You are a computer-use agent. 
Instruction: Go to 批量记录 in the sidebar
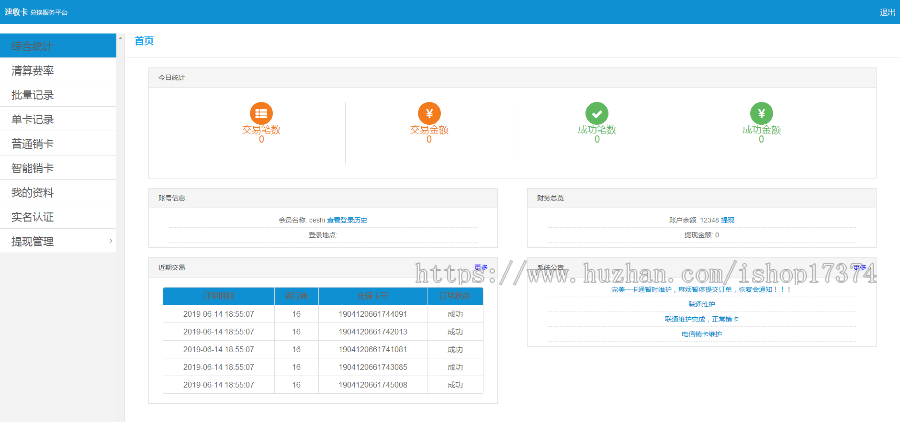coord(32,95)
